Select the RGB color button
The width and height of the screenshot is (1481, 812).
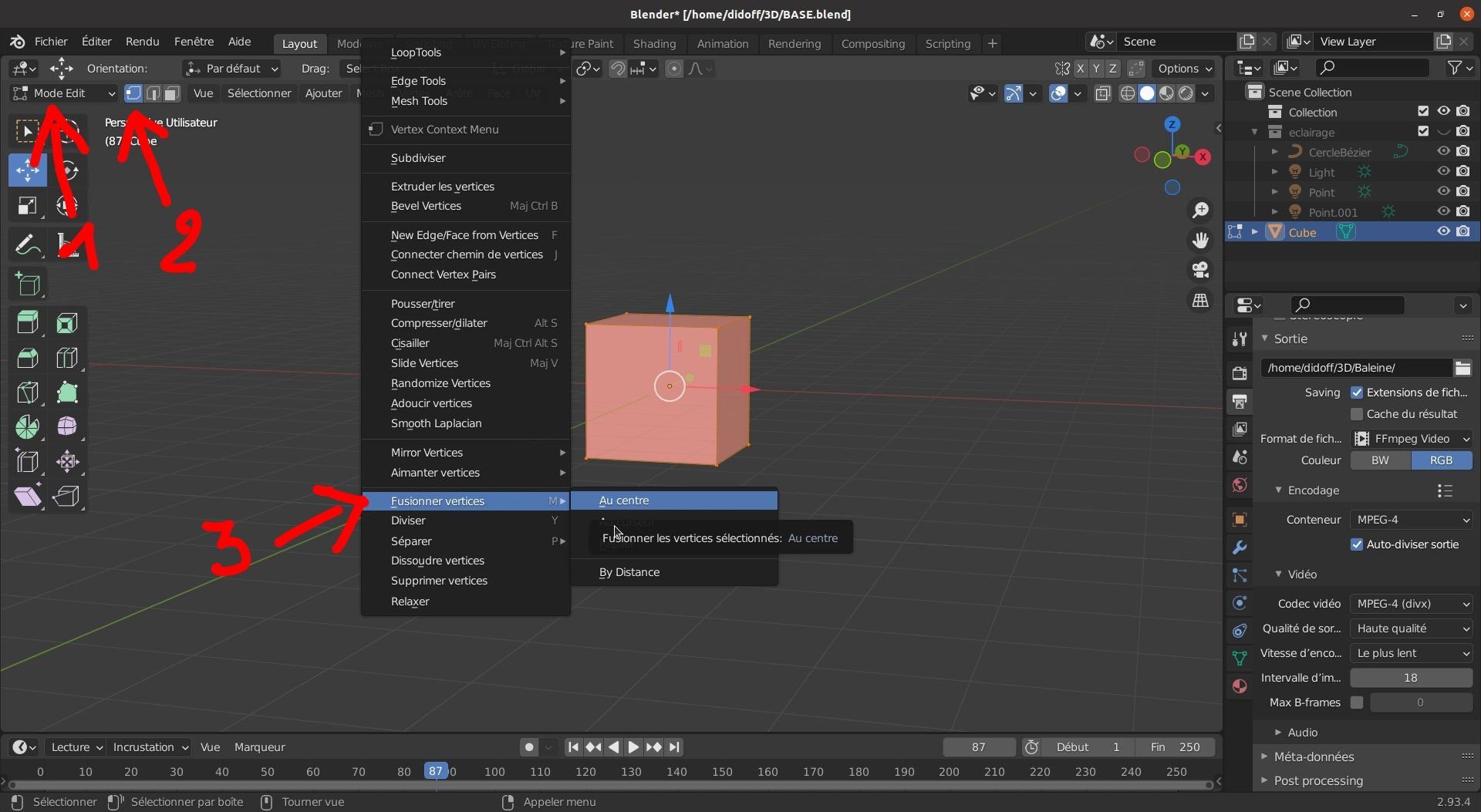[x=1442, y=460]
